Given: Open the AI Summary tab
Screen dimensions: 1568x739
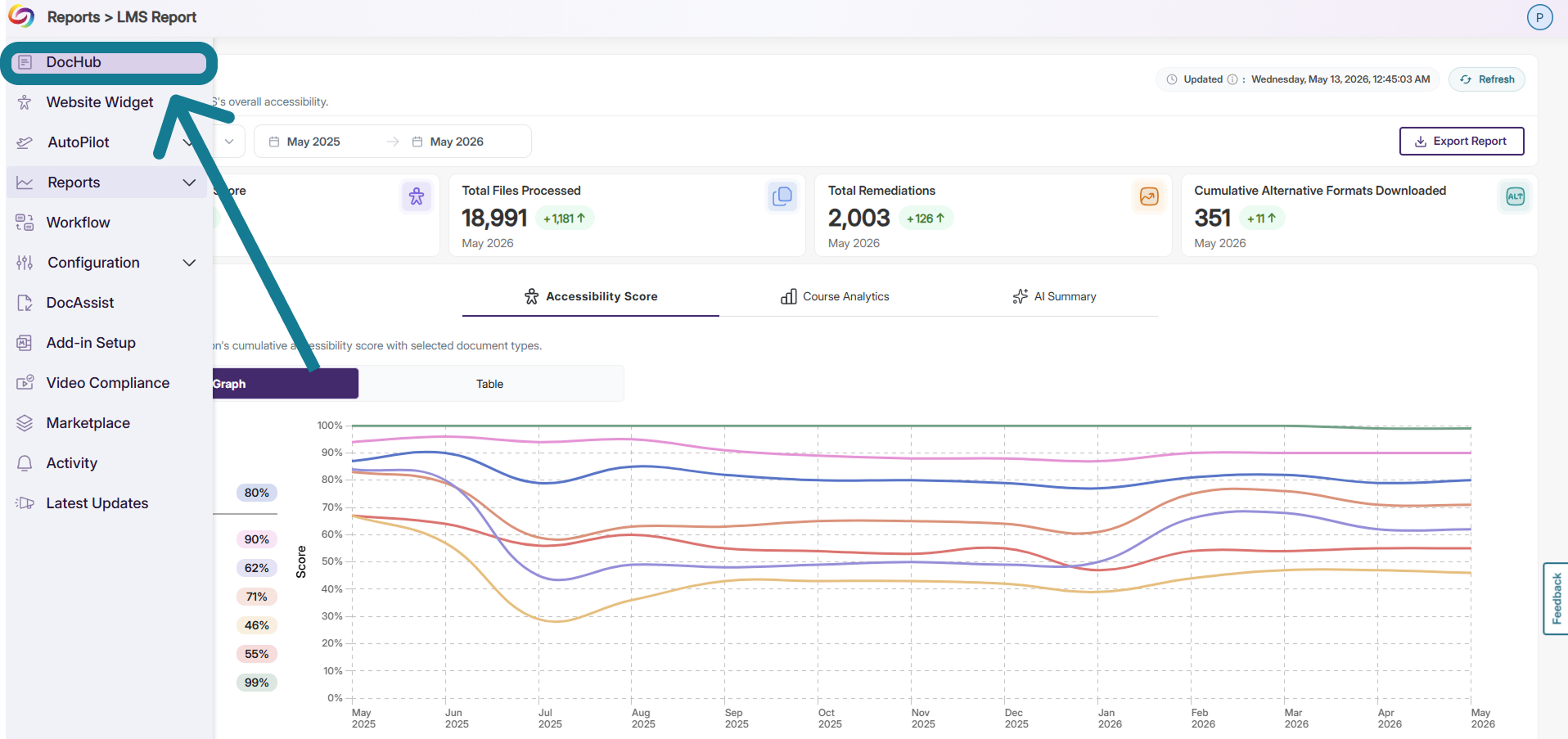Looking at the screenshot, I should tap(1054, 296).
